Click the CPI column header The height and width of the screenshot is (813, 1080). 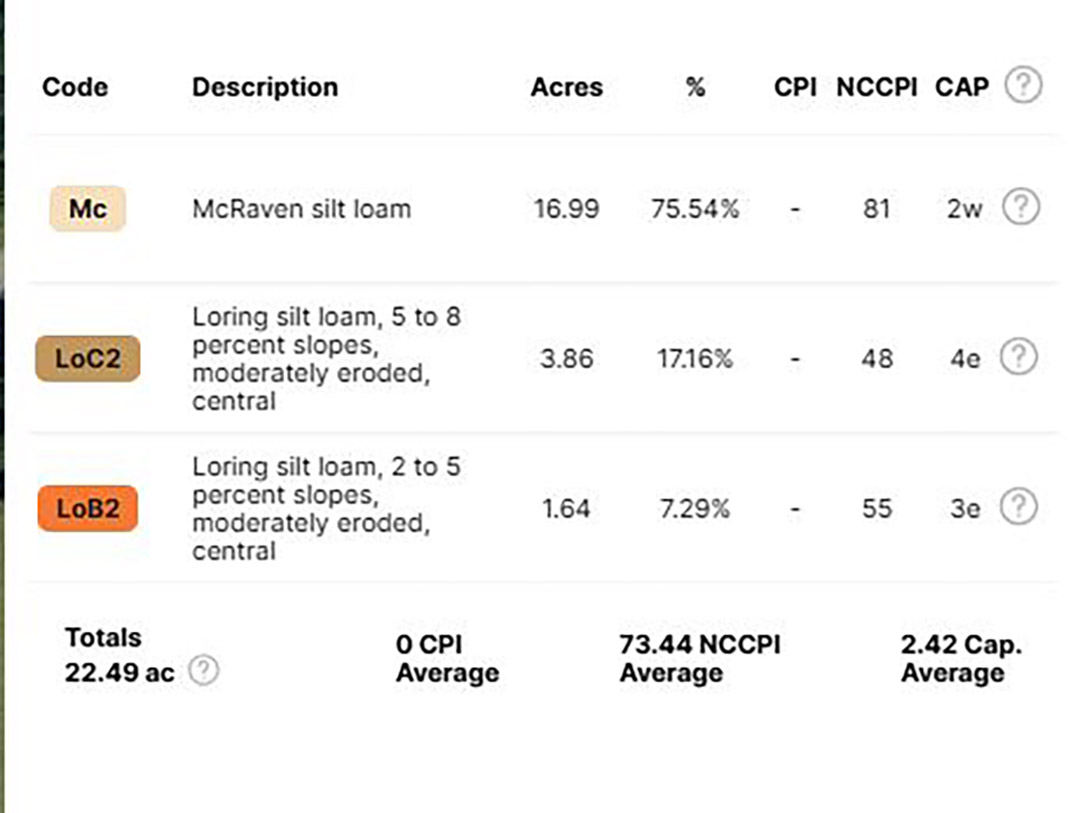click(795, 87)
